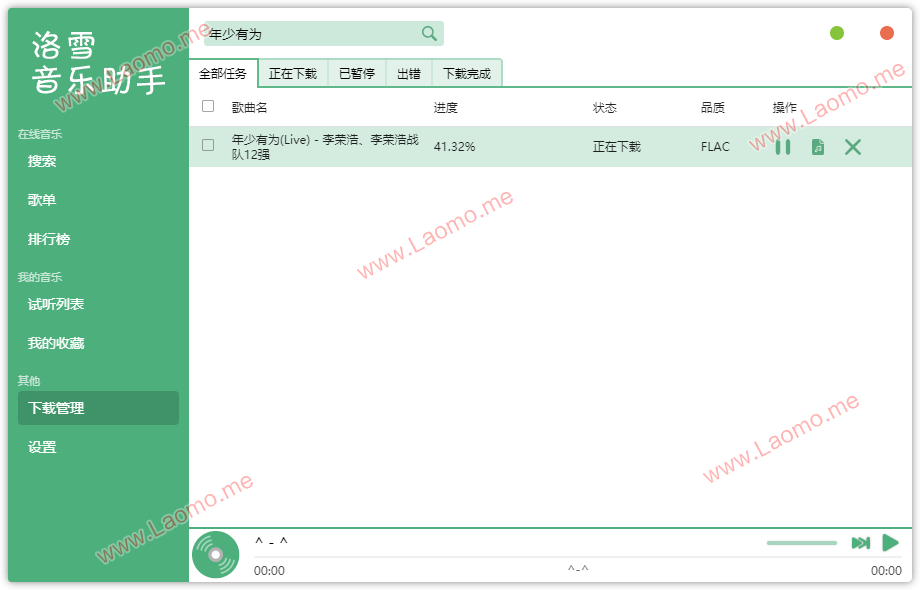Click song title 年少有为(Live) - 李荣浩

[324, 147]
